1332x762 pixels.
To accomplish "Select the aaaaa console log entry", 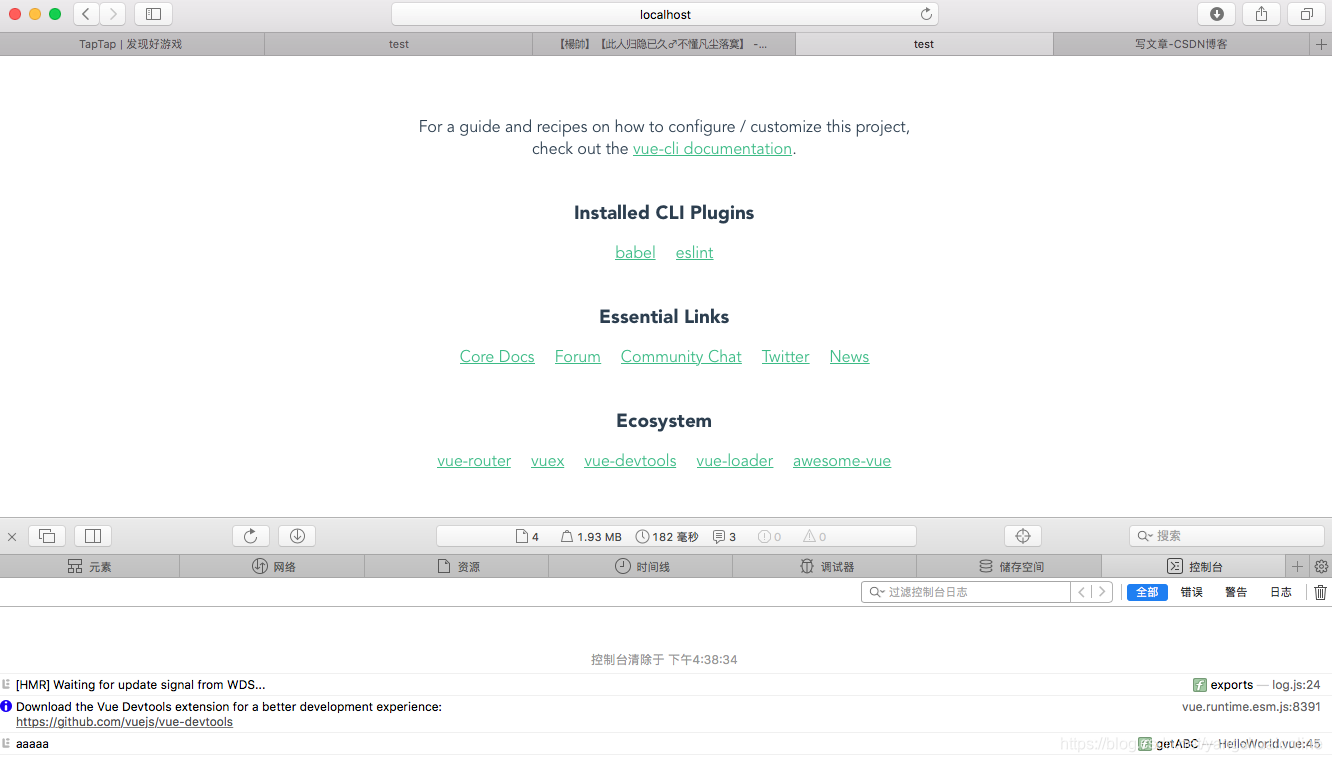I will pyautogui.click(x=666, y=744).
